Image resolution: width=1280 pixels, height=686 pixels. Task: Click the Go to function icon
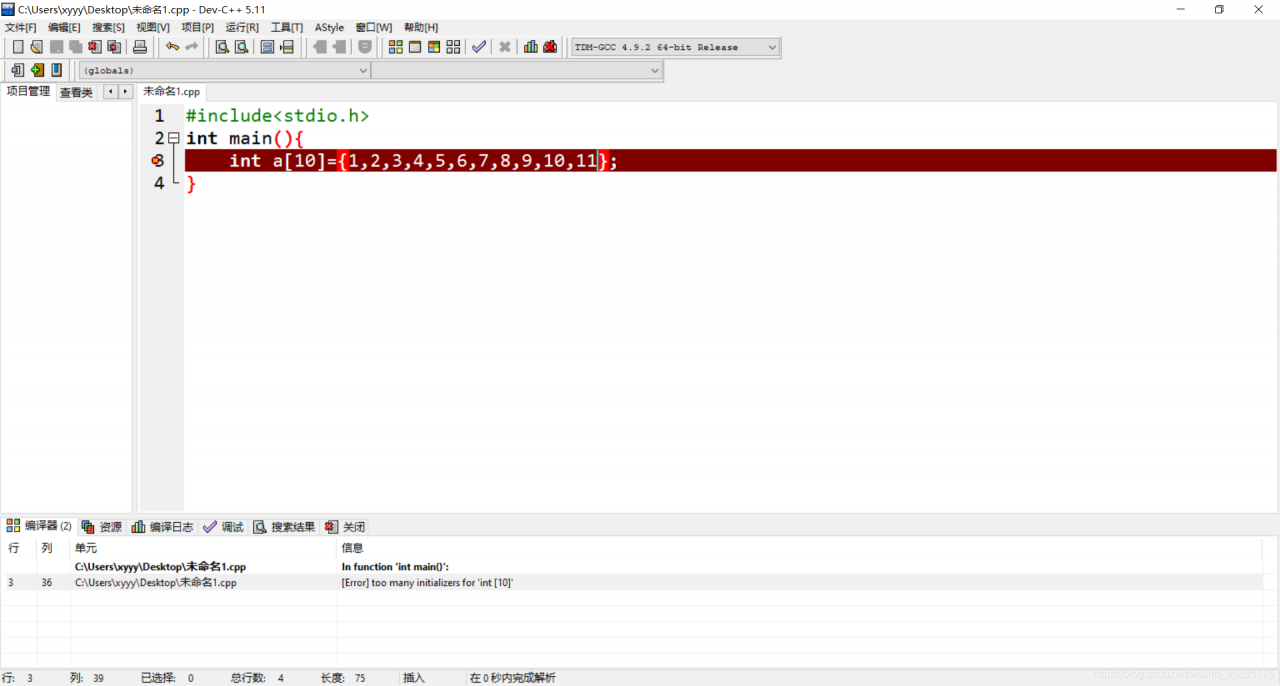(x=268, y=47)
